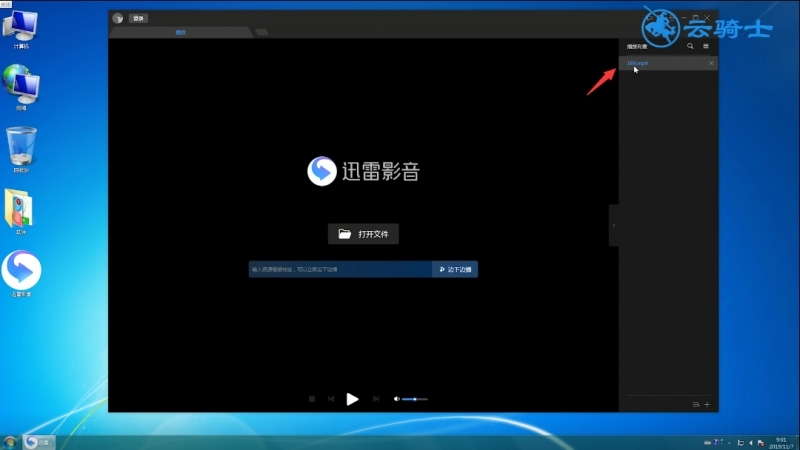Image resolution: width=800 pixels, height=450 pixels.
Task: Click the stop button in player controls
Action: 312,399
